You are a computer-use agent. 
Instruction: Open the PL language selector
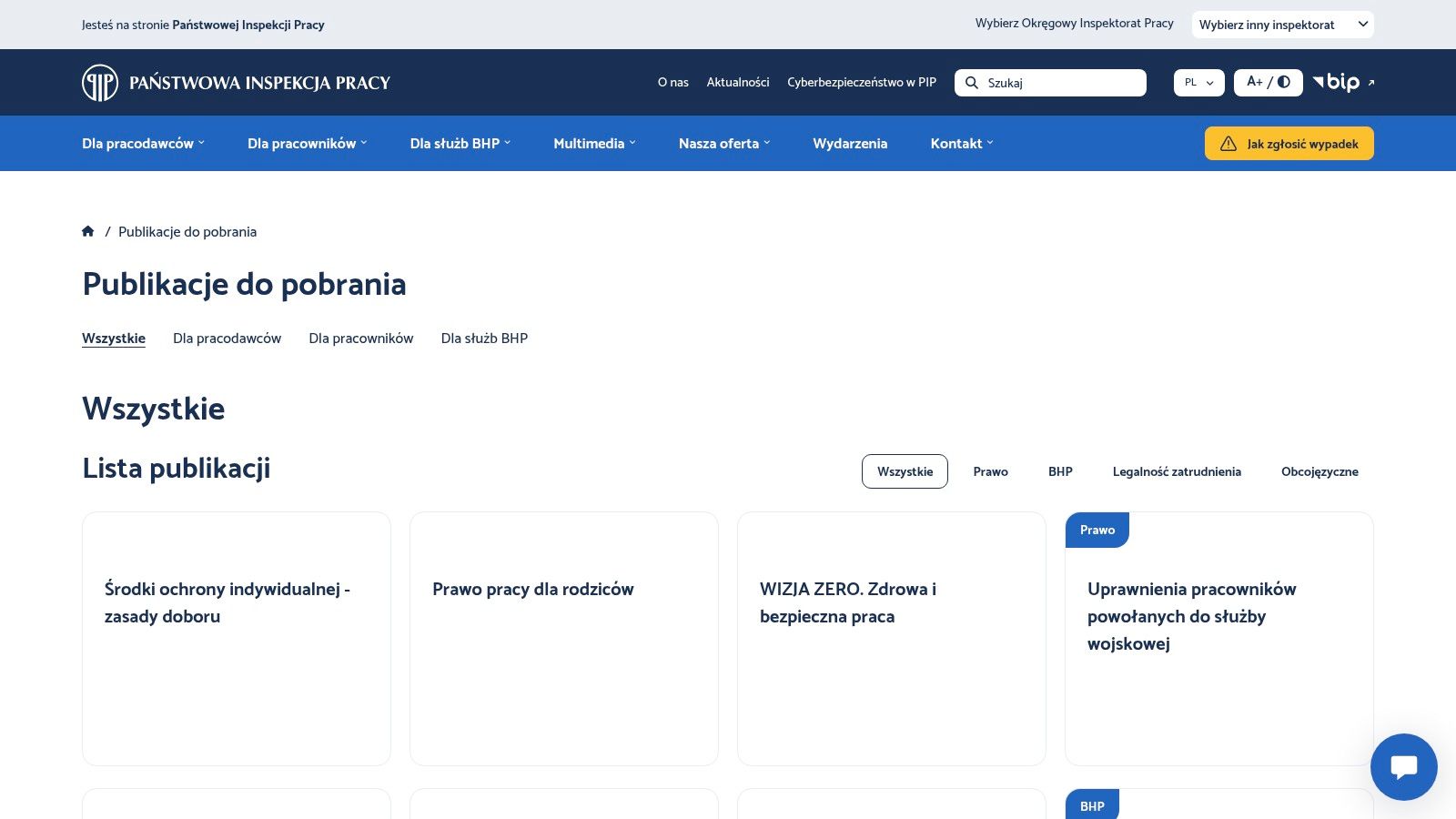coord(1199,83)
